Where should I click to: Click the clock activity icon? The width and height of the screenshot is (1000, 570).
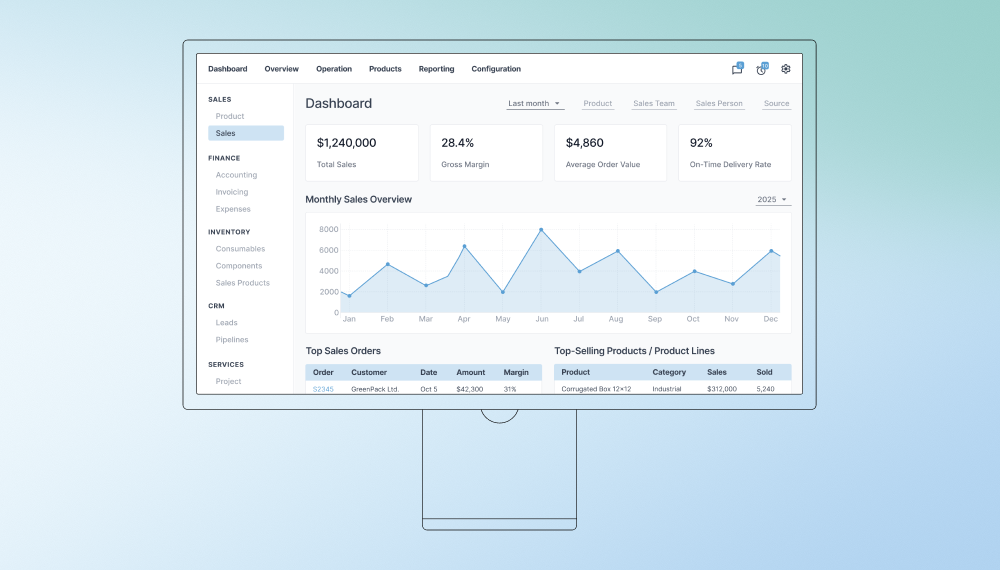point(761,69)
